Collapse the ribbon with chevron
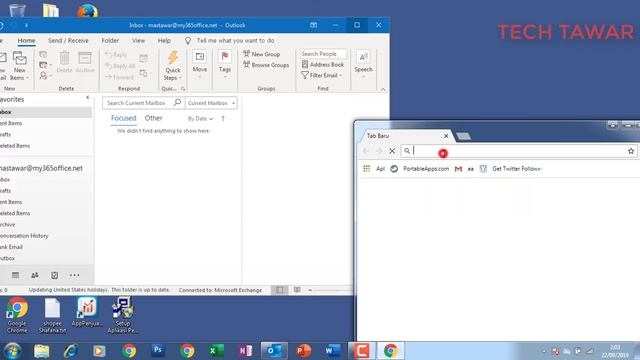The height and width of the screenshot is (360, 640). [383, 89]
